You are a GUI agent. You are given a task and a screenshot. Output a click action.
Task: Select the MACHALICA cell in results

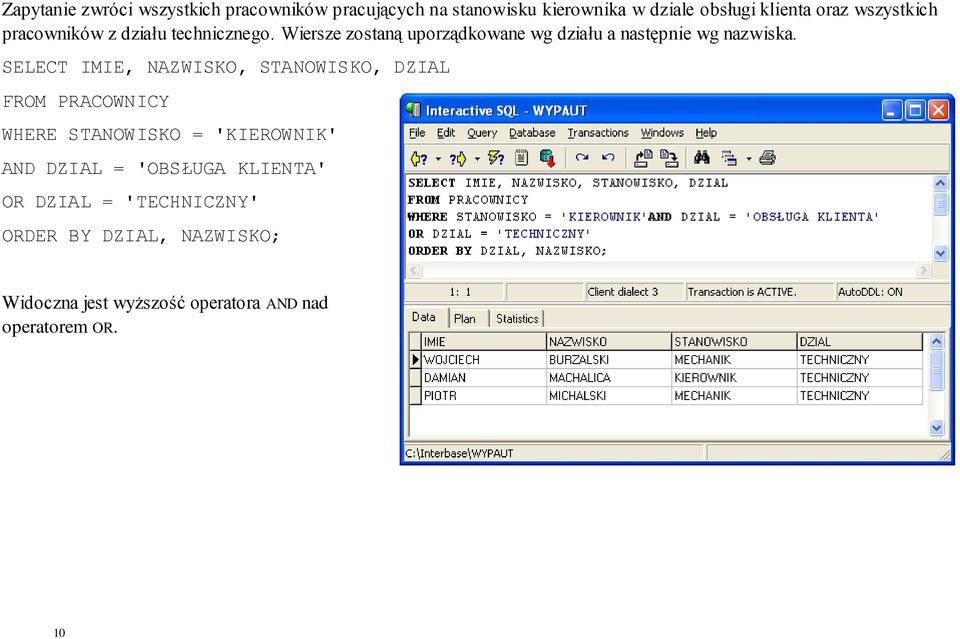pyautogui.click(x=609, y=378)
